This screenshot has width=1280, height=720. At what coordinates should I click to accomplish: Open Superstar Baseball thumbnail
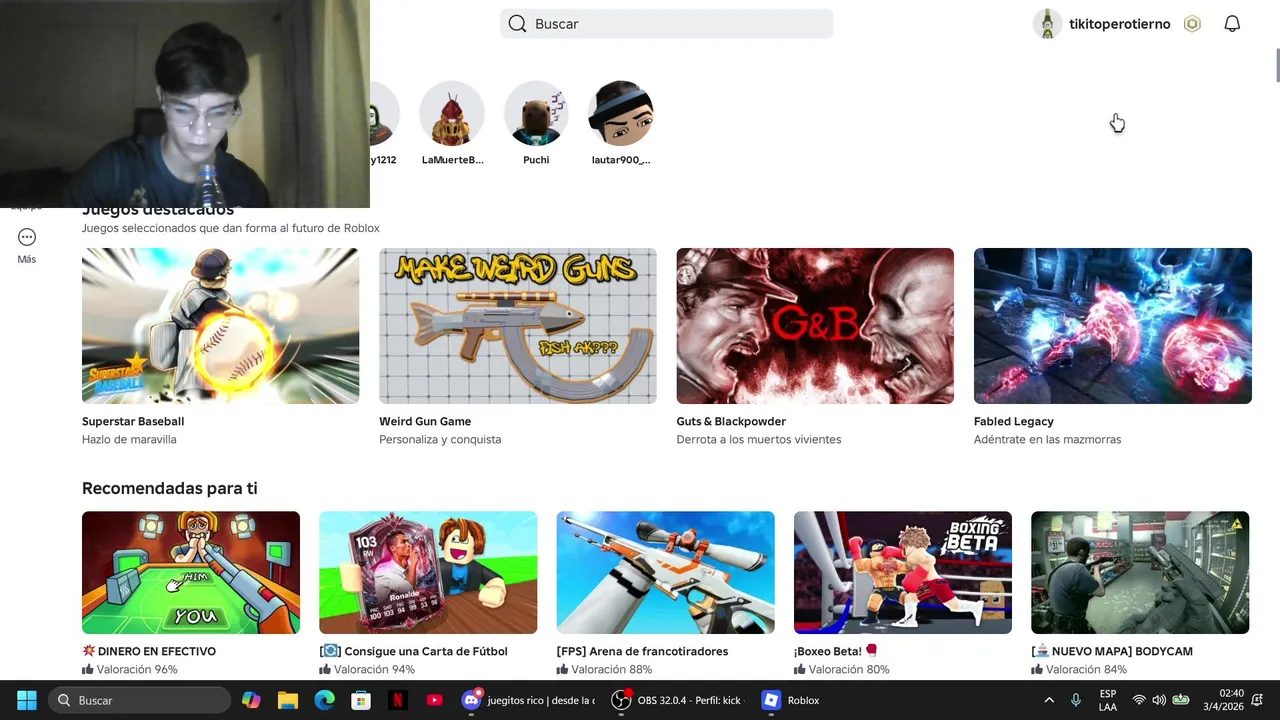click(x=220, y=326)
